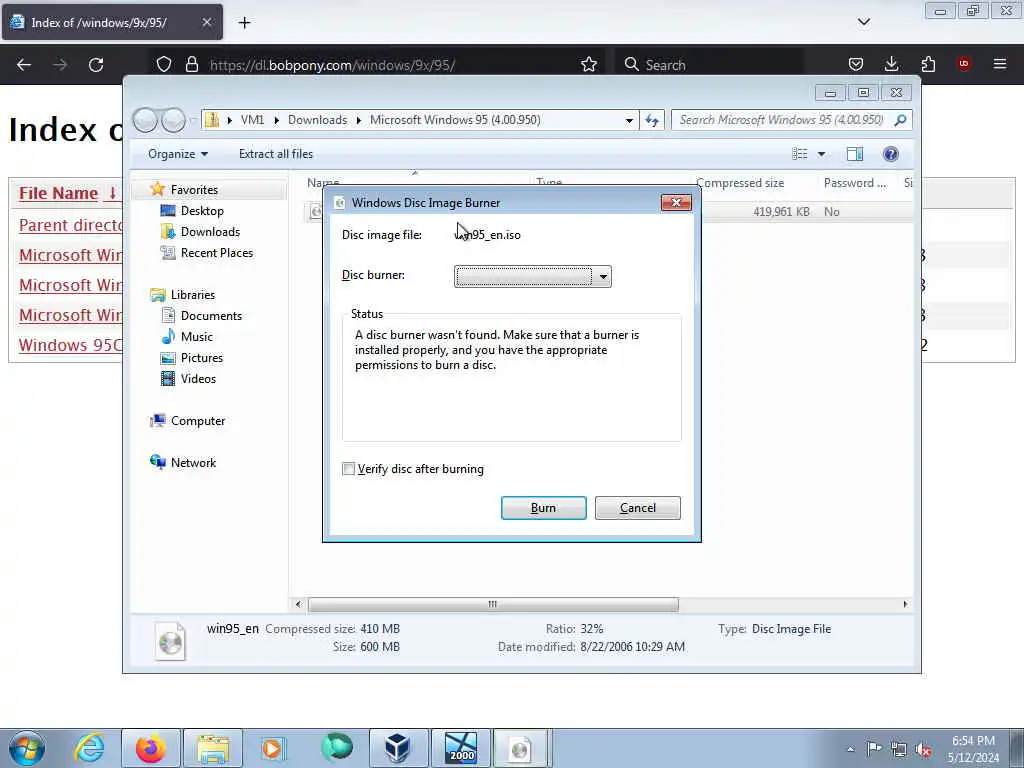Select Downloads in the breadcrumb path
1024x768 pixels.
click(317, 120)
